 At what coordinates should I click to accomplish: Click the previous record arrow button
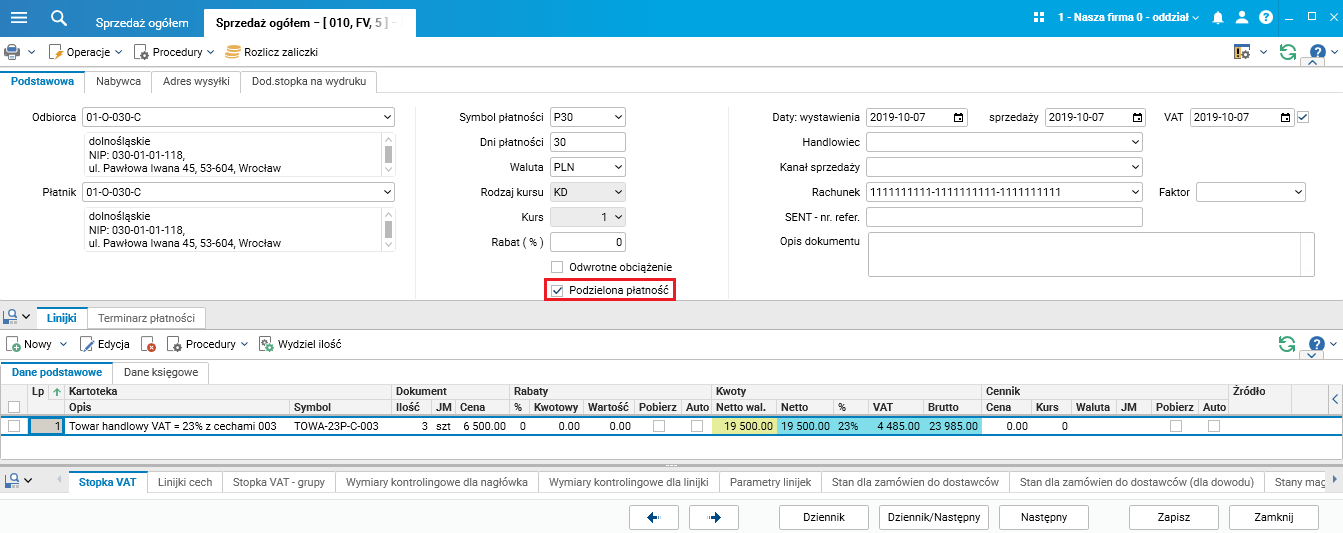click(x=654, y=517)
